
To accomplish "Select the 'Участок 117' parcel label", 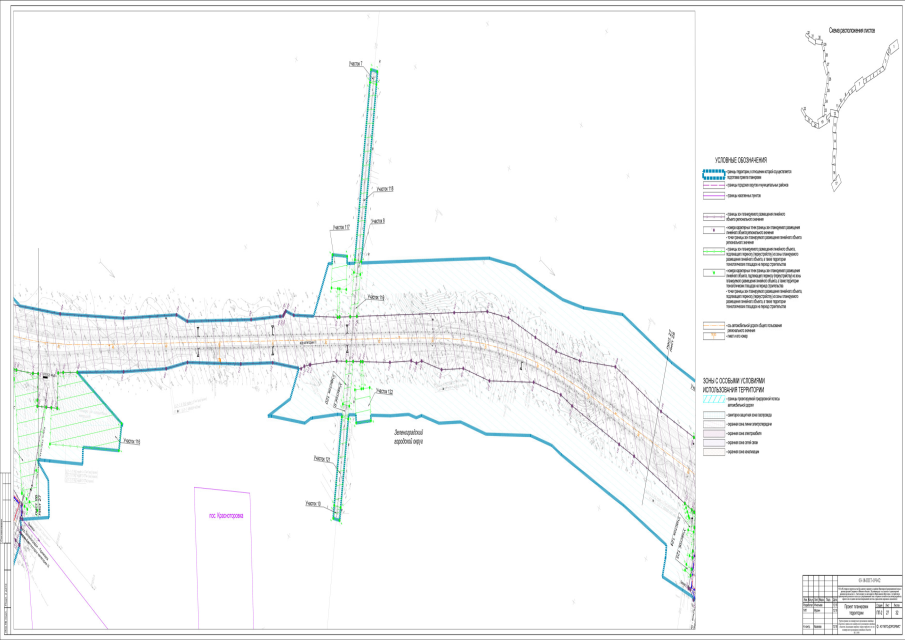I will 341,227.
